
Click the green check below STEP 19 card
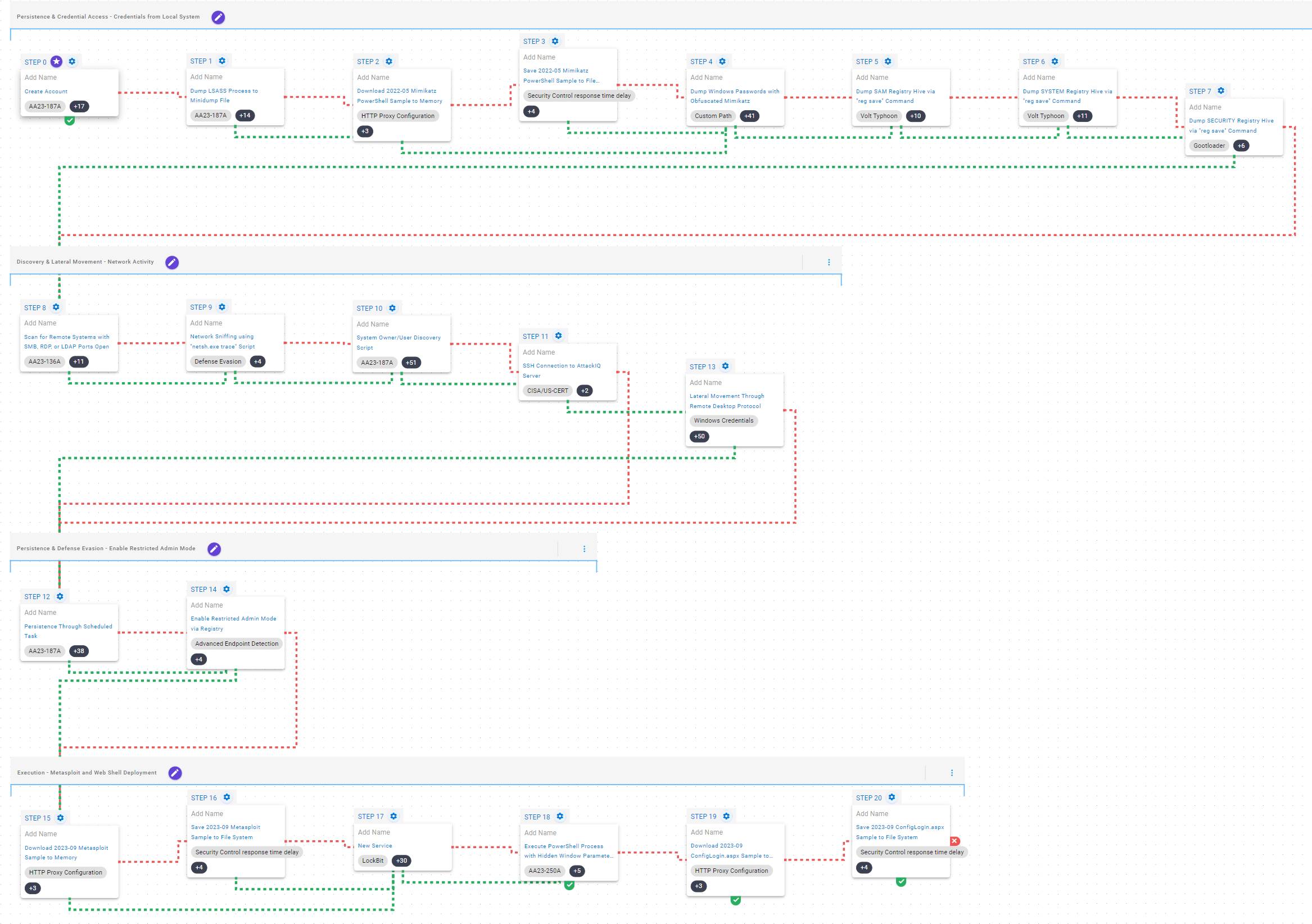[735, 900]
